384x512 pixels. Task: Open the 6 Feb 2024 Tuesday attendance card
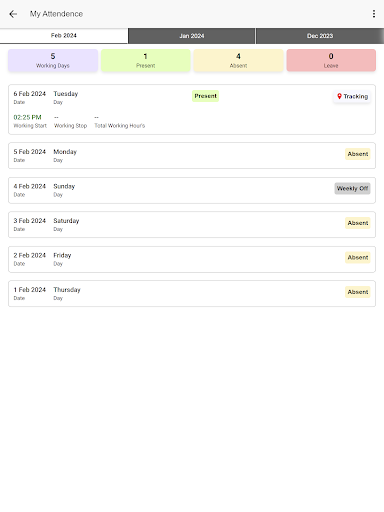click(x=192, y=109)
